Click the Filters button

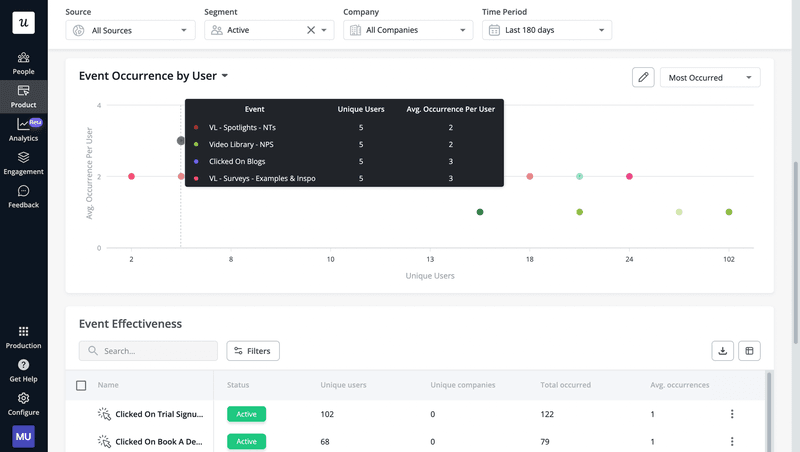(x=253, y=351)
